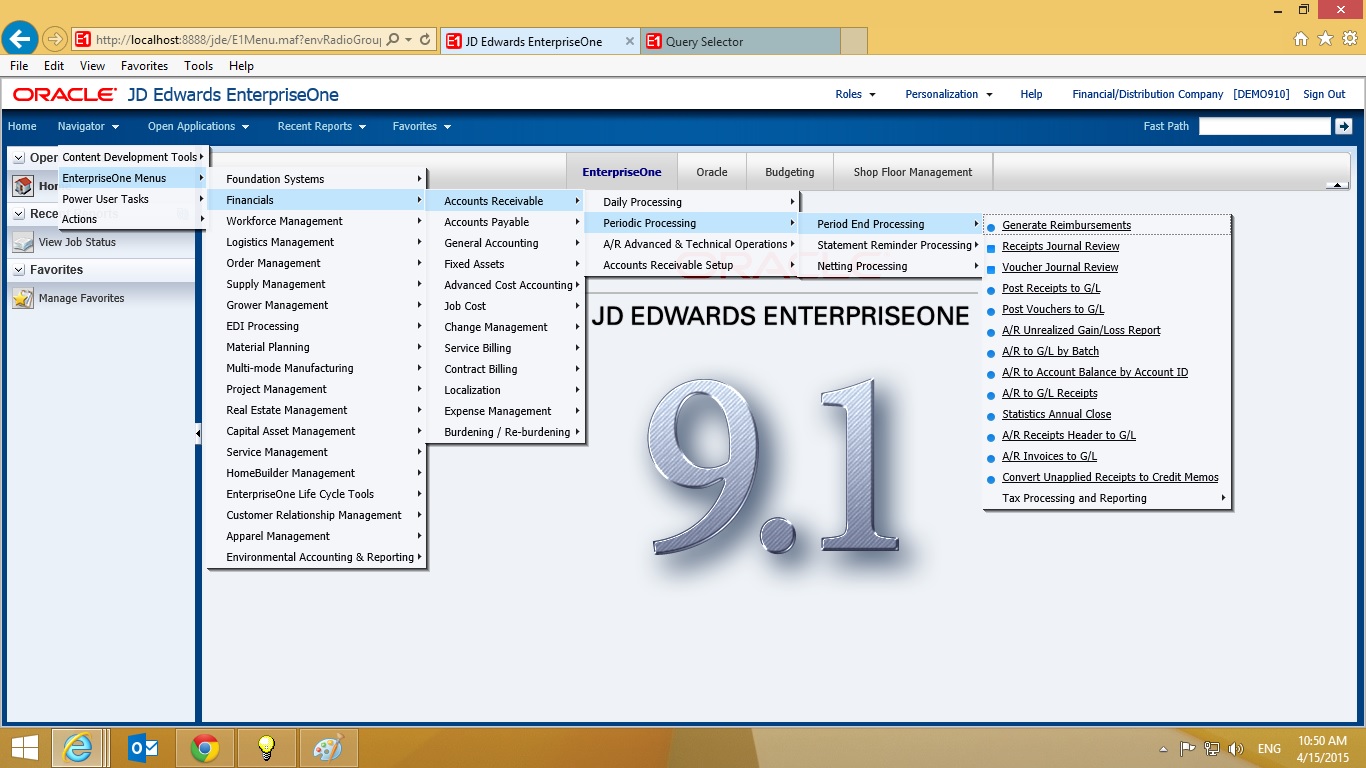Open the Roles dropdown
The width and height of the screenshot is (1366, 768).
coord(855,94)
